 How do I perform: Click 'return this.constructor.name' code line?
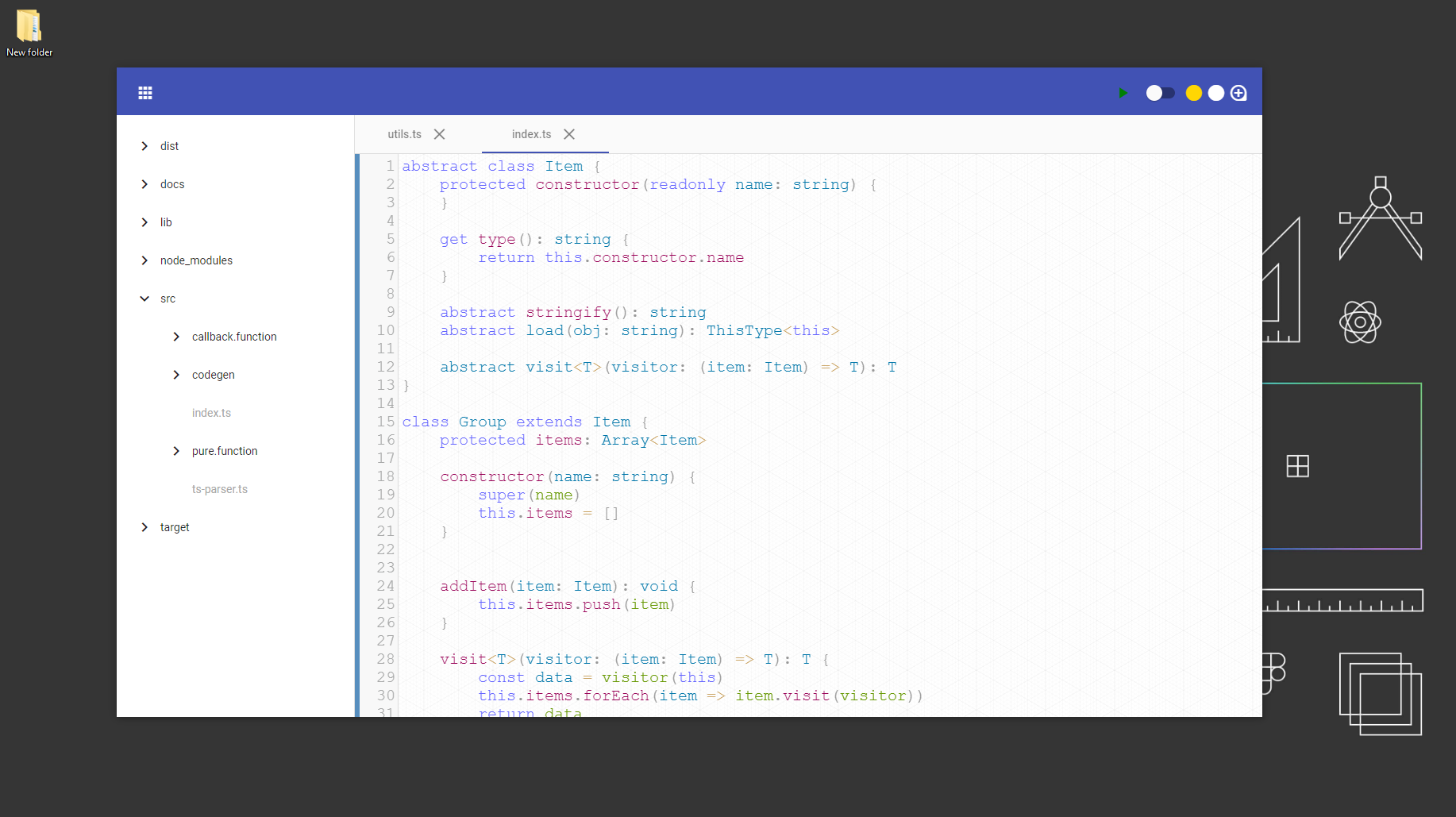(611, 257)
